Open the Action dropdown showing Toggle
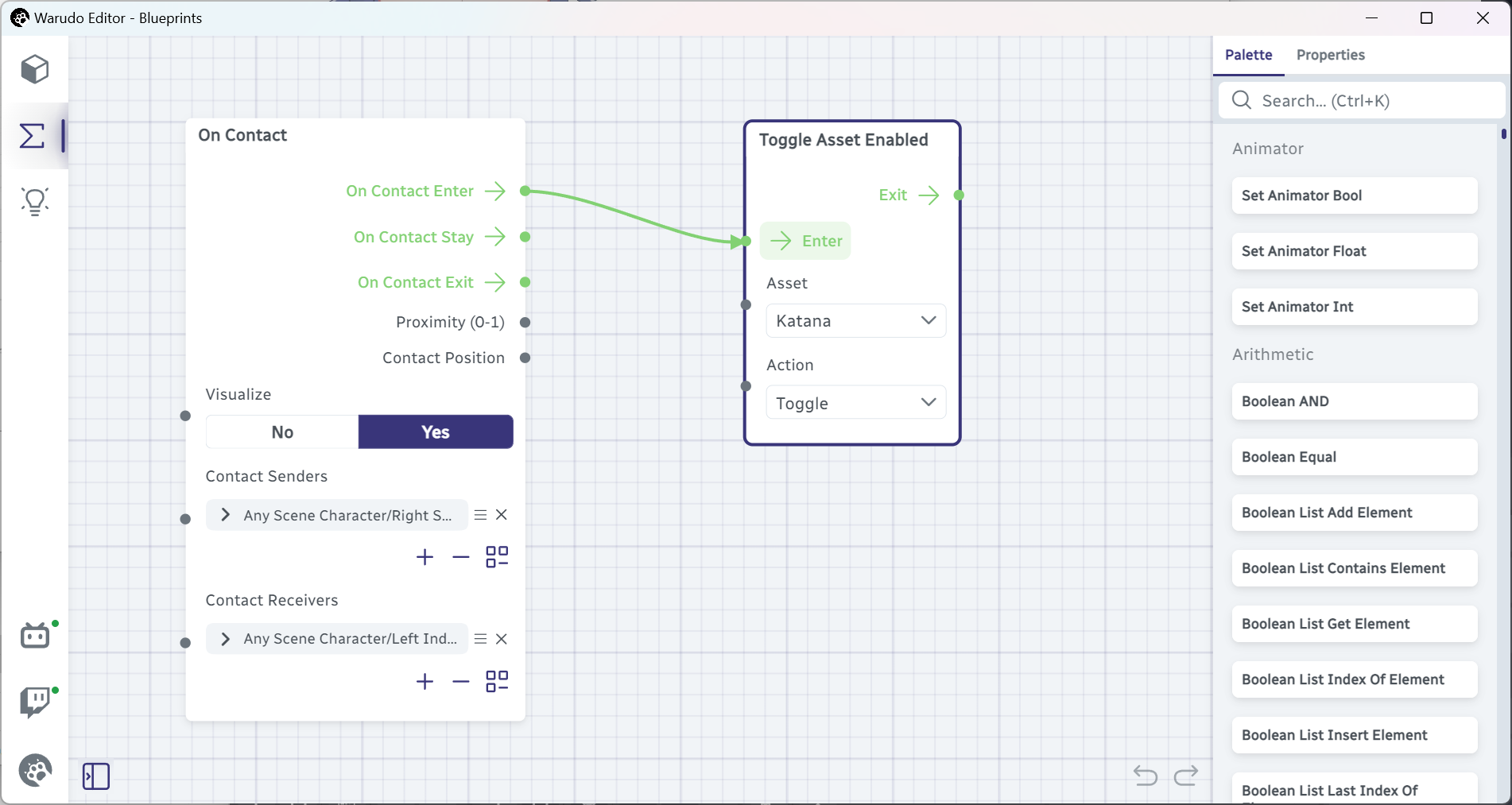This screenshot has height=805, width=1512. 856,403
